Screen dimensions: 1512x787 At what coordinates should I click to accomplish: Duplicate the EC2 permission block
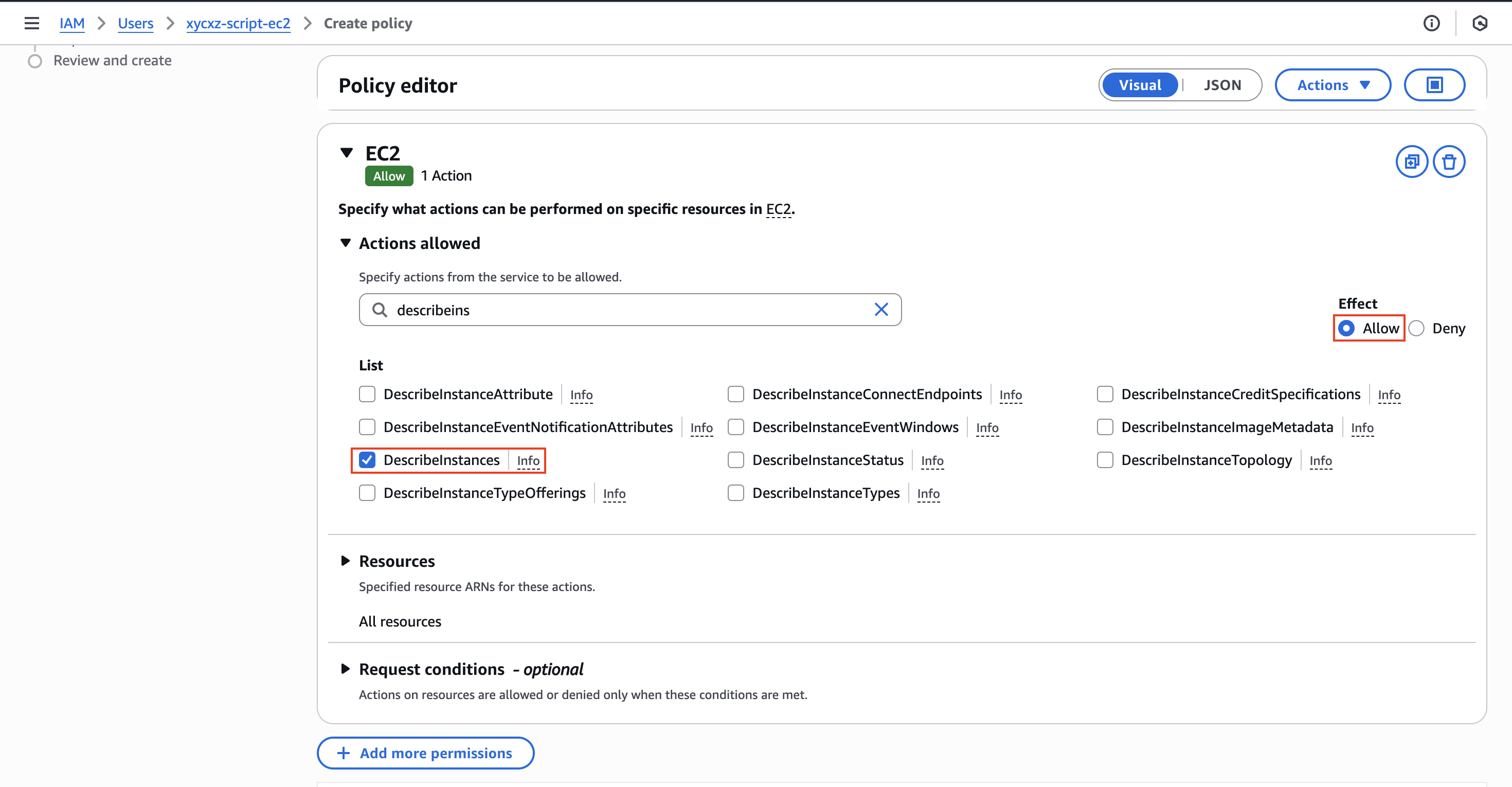coord(1411,162)
